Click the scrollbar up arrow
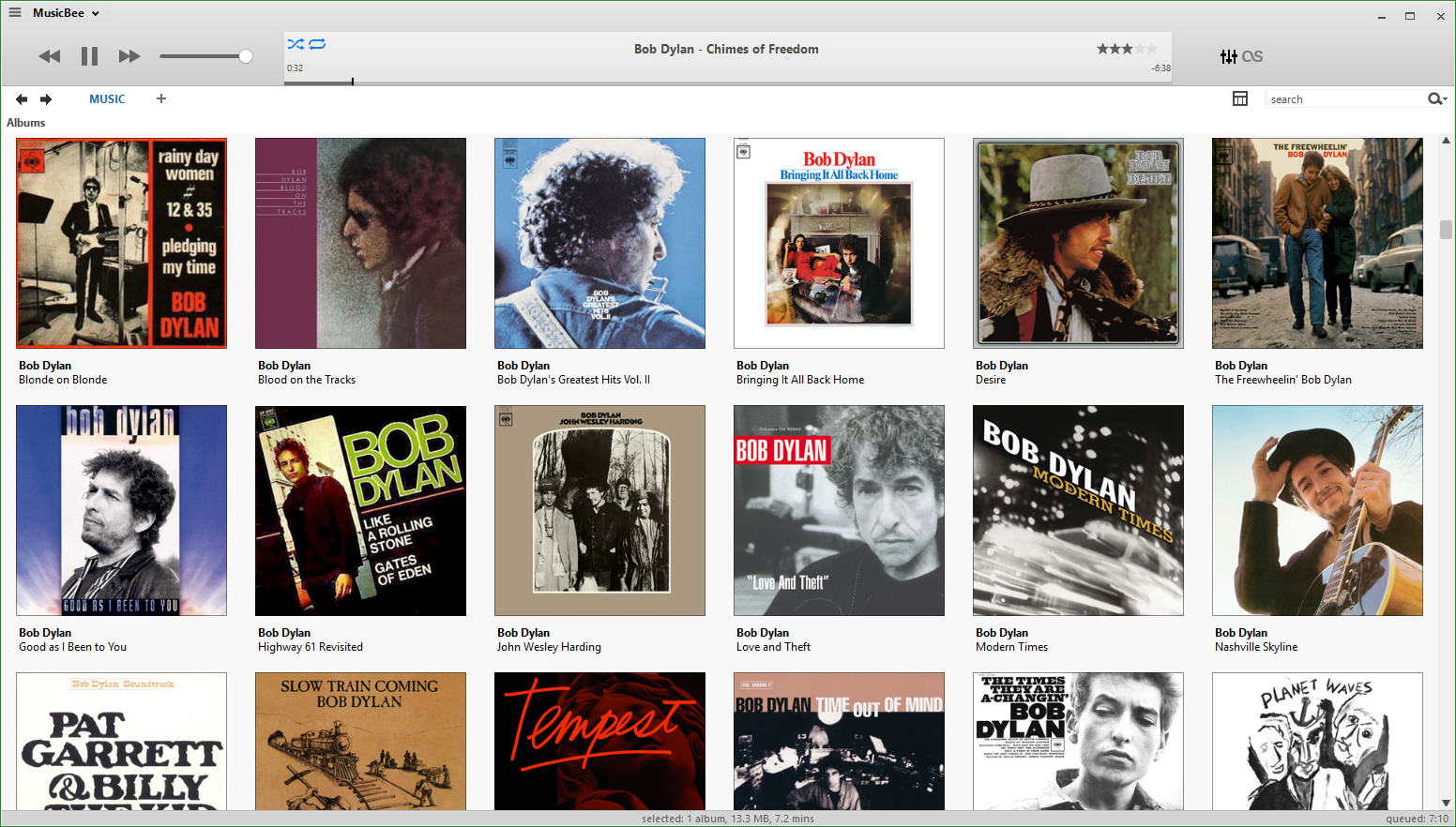Viewport: 1456px width, 827px height. [x=1446, y=141]
